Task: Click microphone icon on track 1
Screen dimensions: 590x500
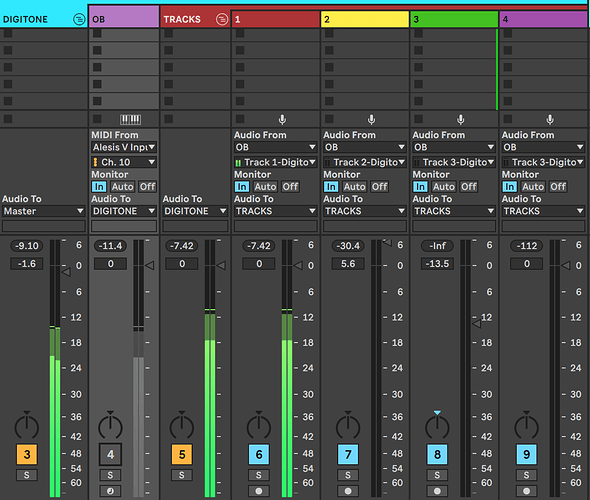Action: pyautogui.click(x=282, y=120)
